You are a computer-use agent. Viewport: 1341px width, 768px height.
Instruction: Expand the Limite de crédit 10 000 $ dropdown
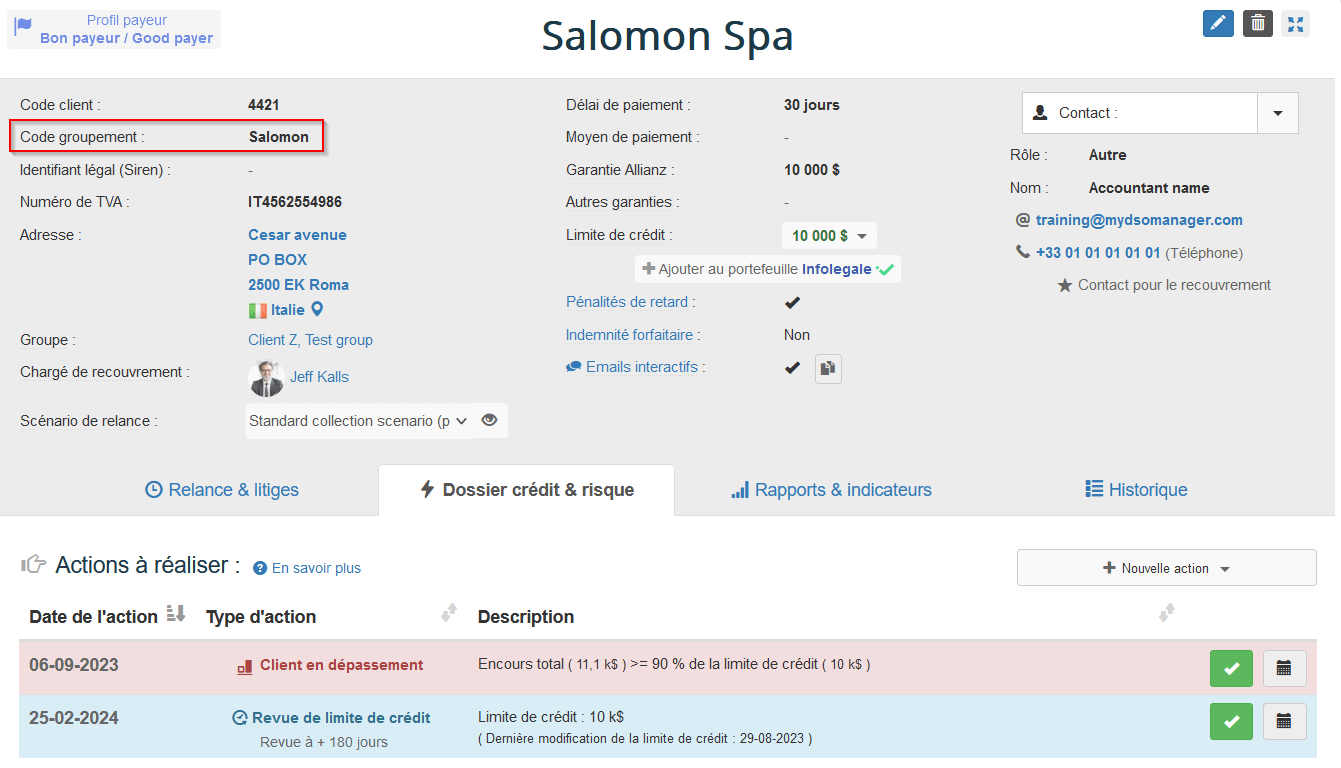tap(829, 236)
